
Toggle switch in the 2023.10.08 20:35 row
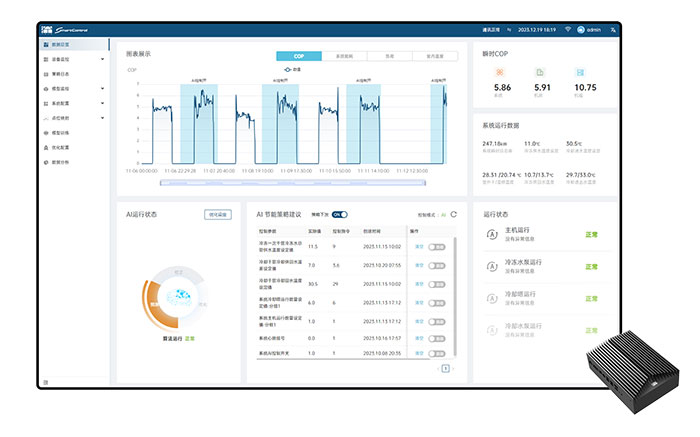click(437, 354)
